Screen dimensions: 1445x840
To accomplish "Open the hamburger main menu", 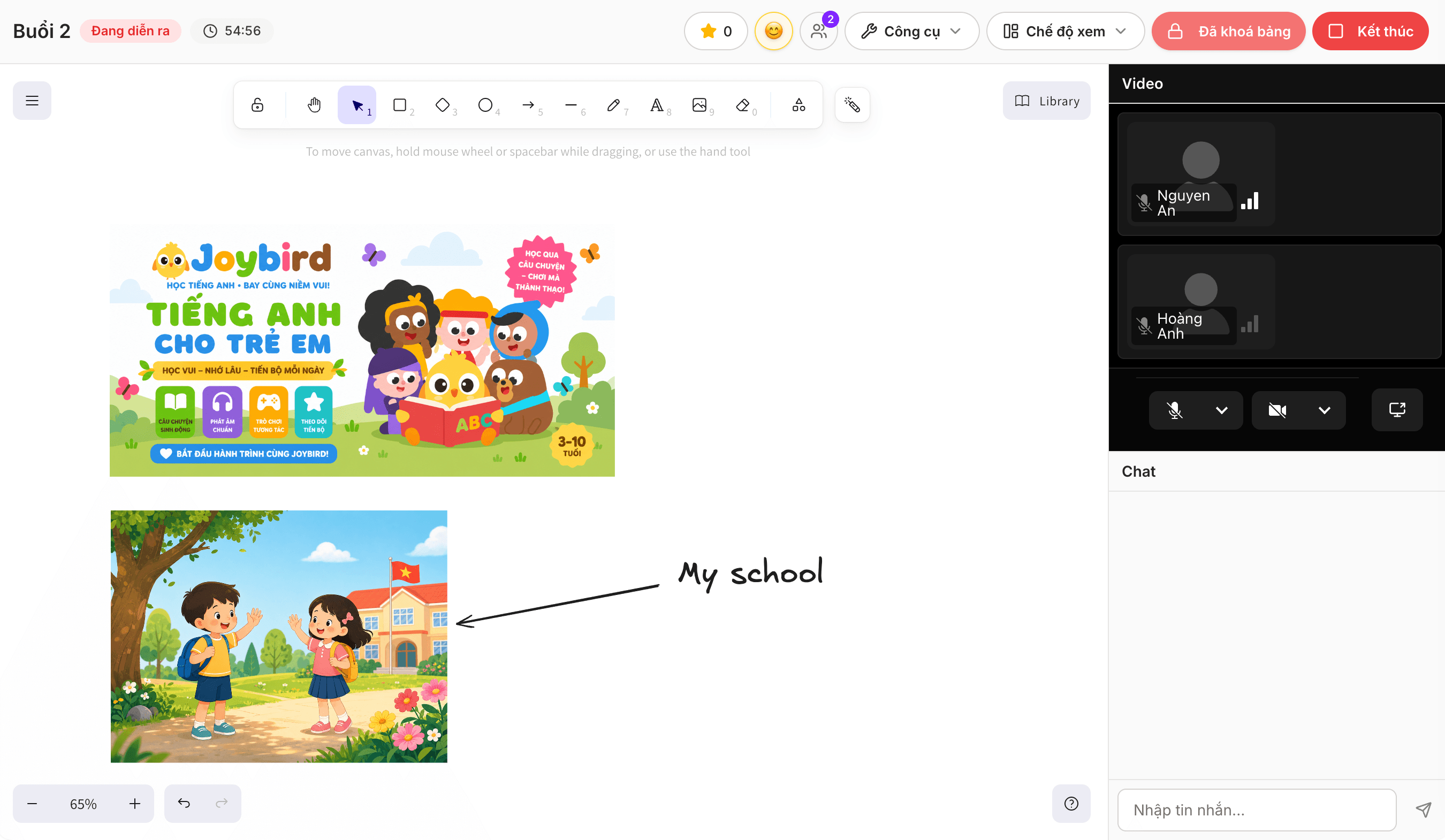I will tap(32, 101).
